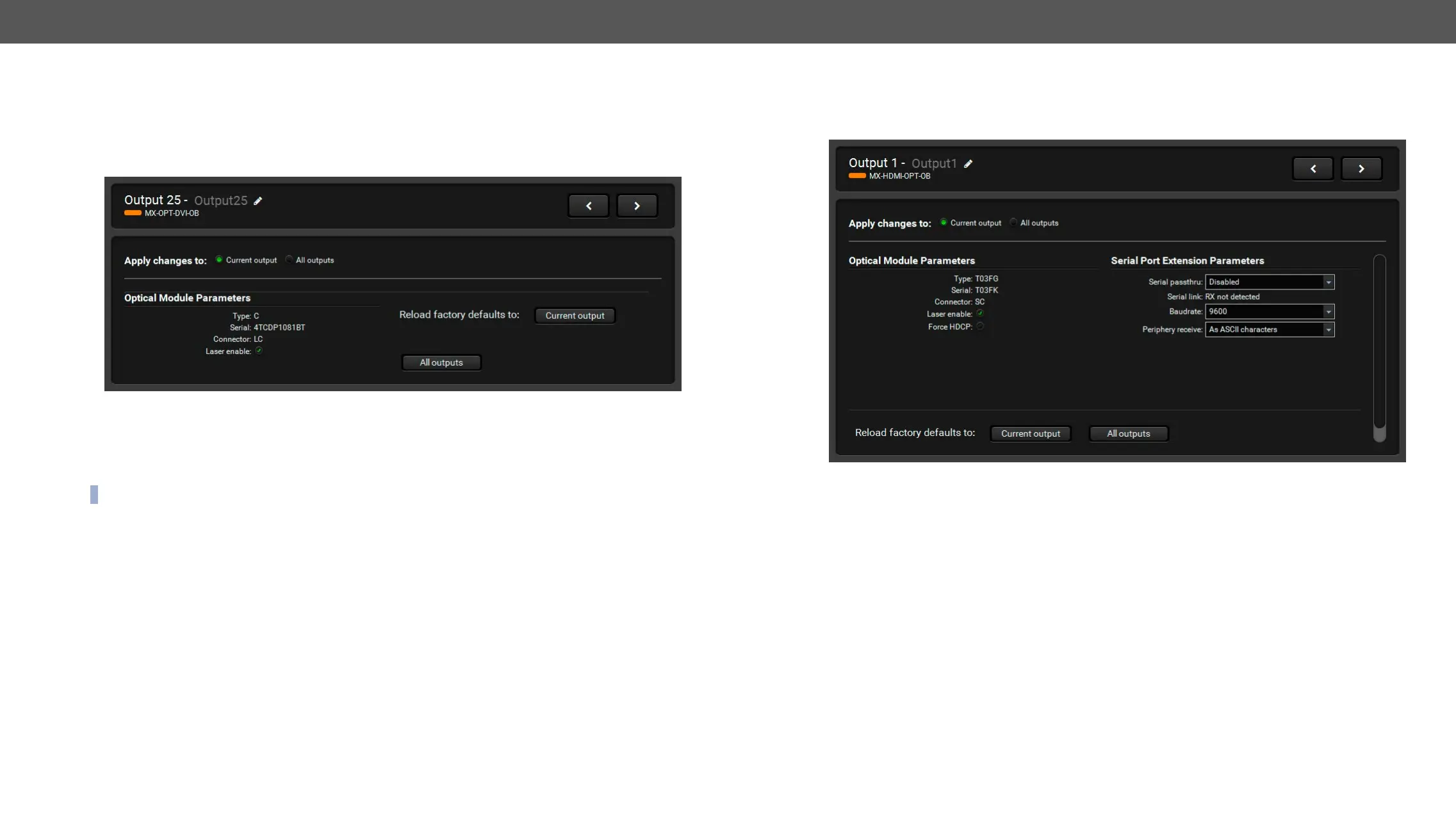
Task: Reload defaults to Current output in Output 25
Action: click(575, 316)
